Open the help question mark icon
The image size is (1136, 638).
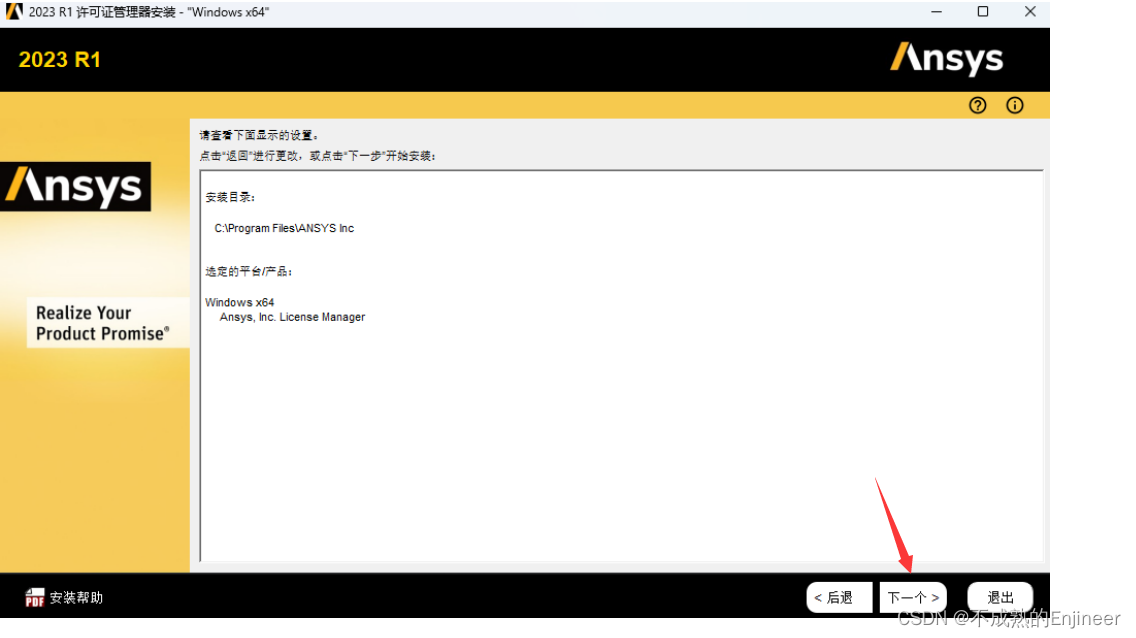(x=977, y=106)
